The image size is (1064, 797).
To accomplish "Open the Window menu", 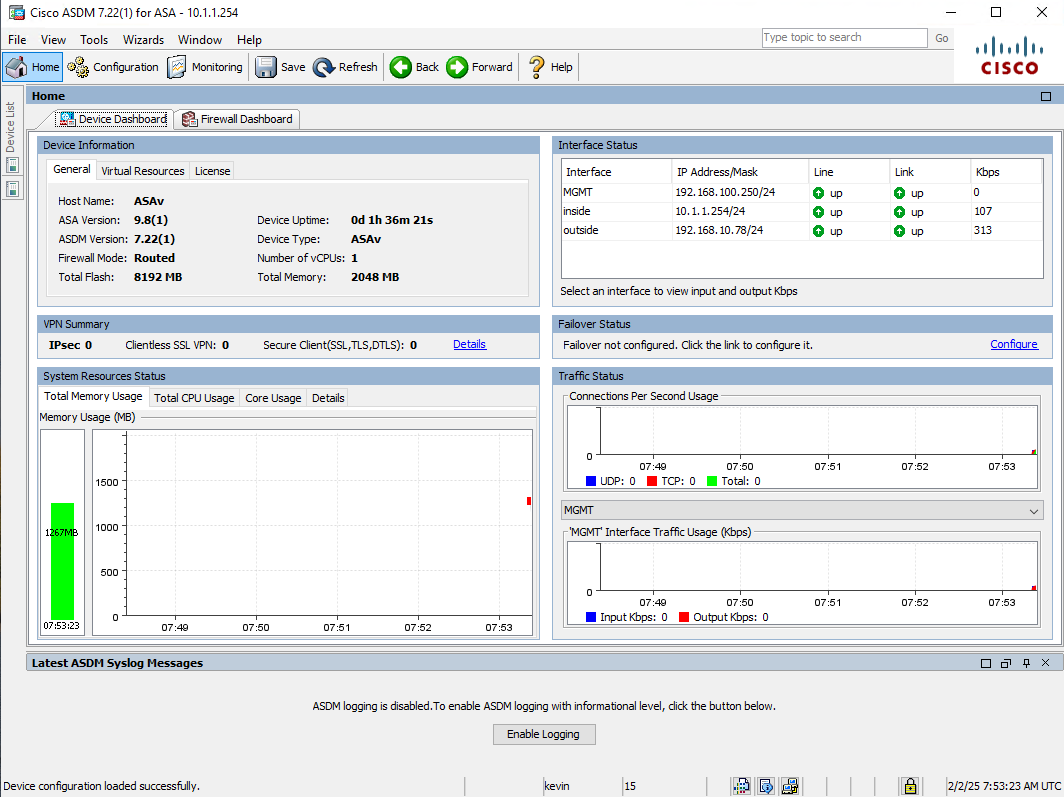I will (x=200, y=40).
